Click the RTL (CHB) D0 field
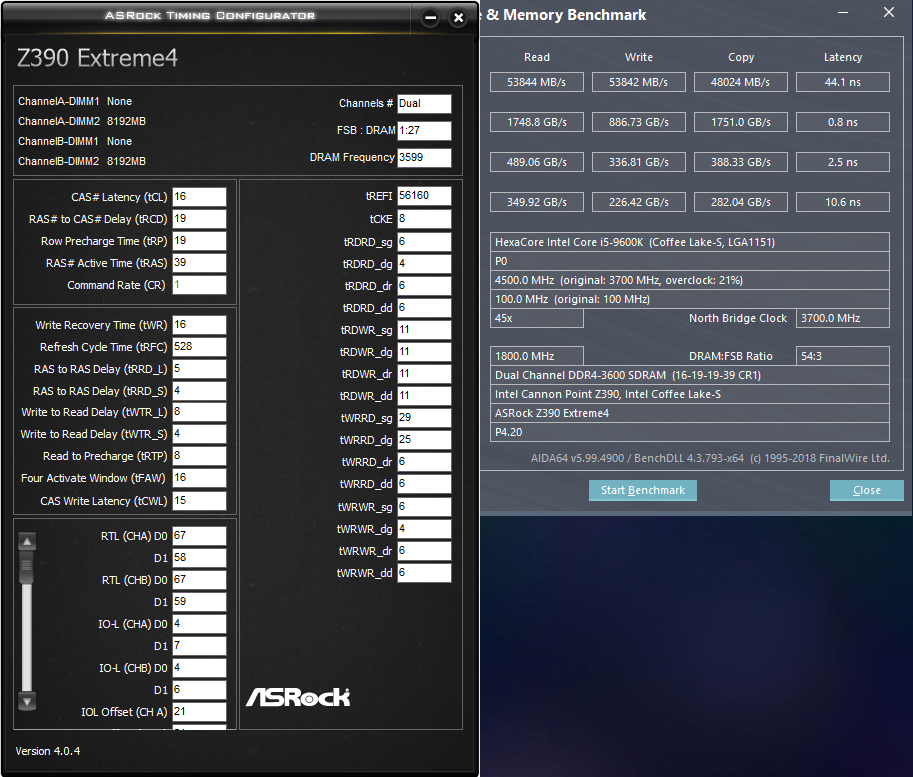Image resolution: width=913 pixels, height=777 pixels. pos(199,580)
